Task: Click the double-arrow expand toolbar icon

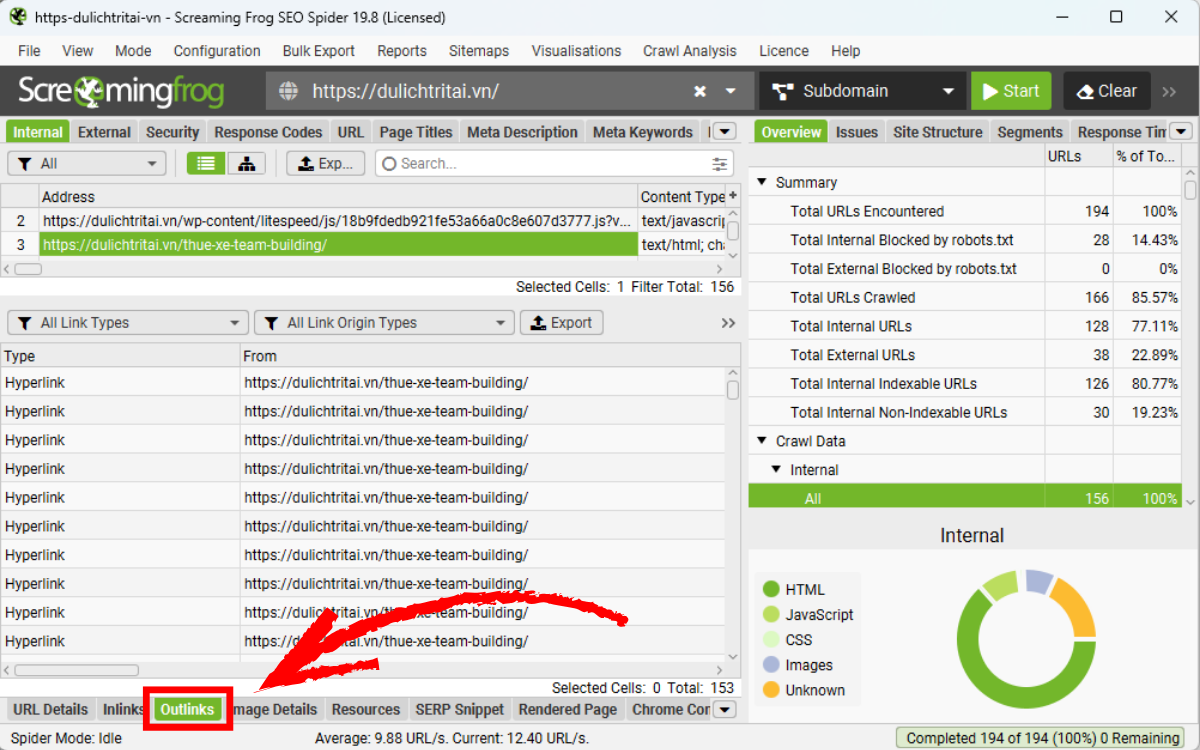Action: click(1169, 91)
